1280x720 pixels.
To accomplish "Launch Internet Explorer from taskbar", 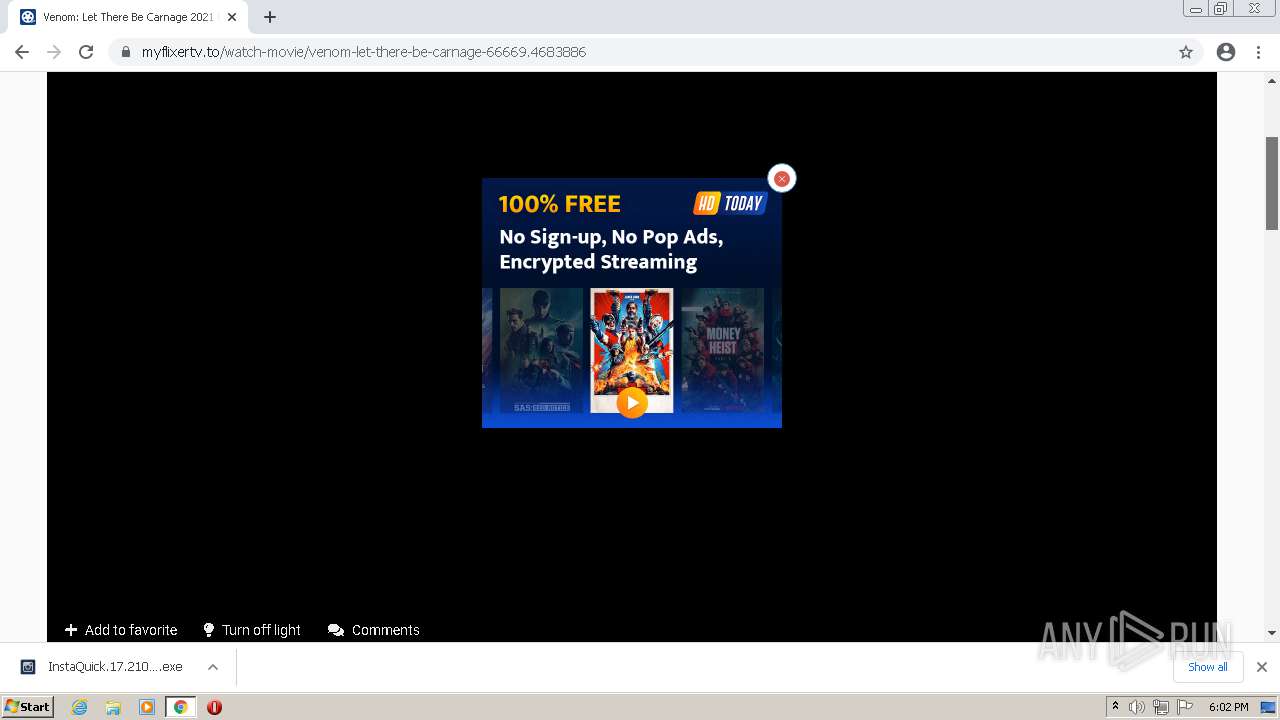I will click(x=80, y=707).
